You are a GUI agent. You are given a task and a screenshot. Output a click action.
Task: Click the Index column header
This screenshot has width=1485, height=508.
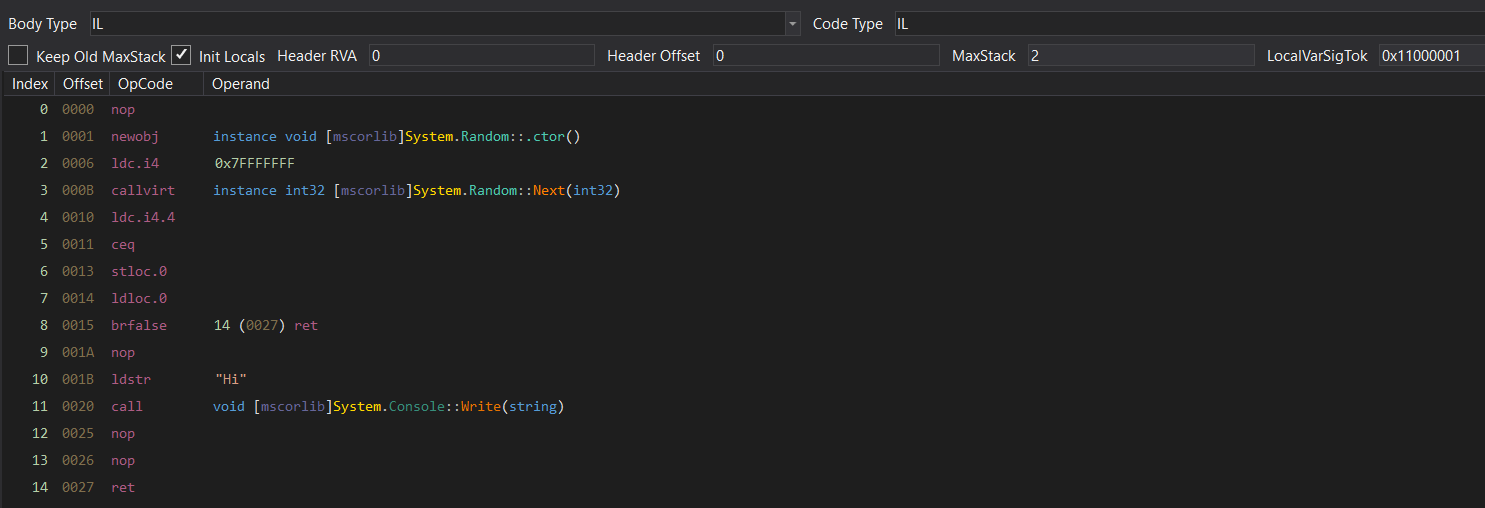click(x=30, y=84)
